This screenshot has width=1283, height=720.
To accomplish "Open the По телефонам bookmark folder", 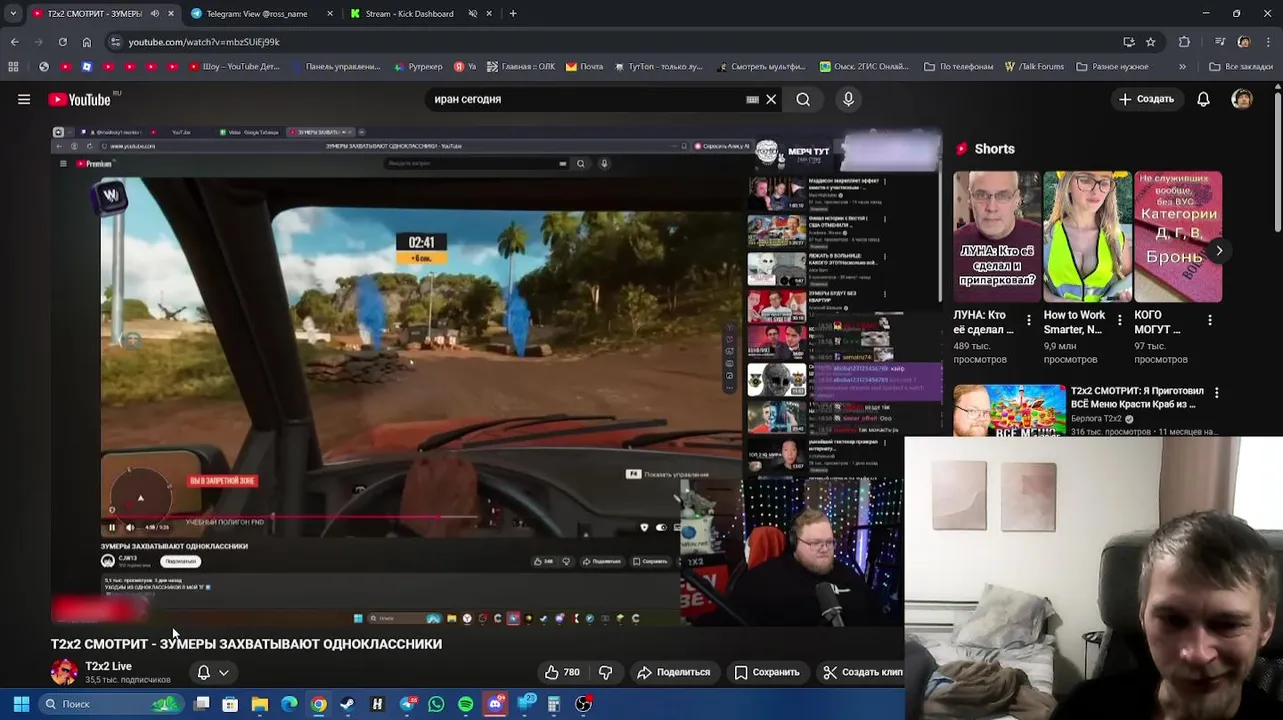I will 958,67.
